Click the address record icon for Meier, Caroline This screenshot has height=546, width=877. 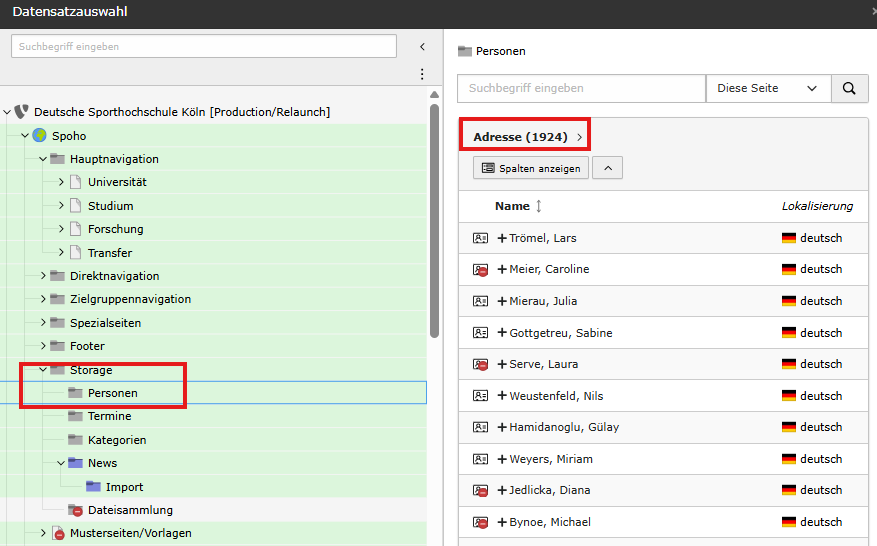(480, 270)
